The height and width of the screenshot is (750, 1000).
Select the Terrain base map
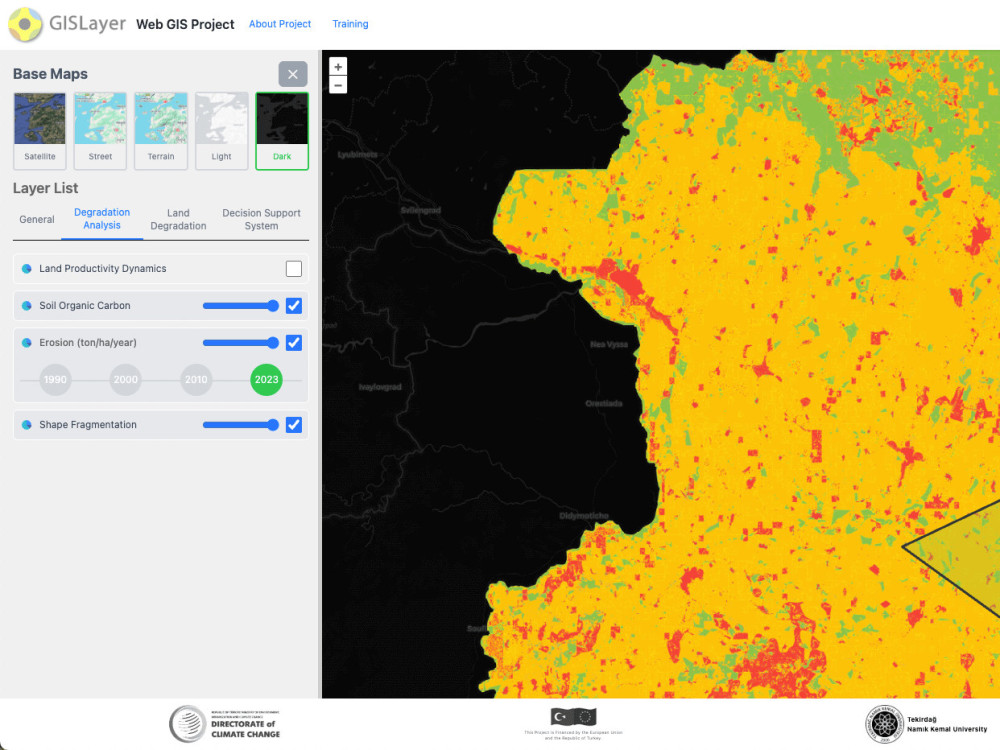[161, 131]
